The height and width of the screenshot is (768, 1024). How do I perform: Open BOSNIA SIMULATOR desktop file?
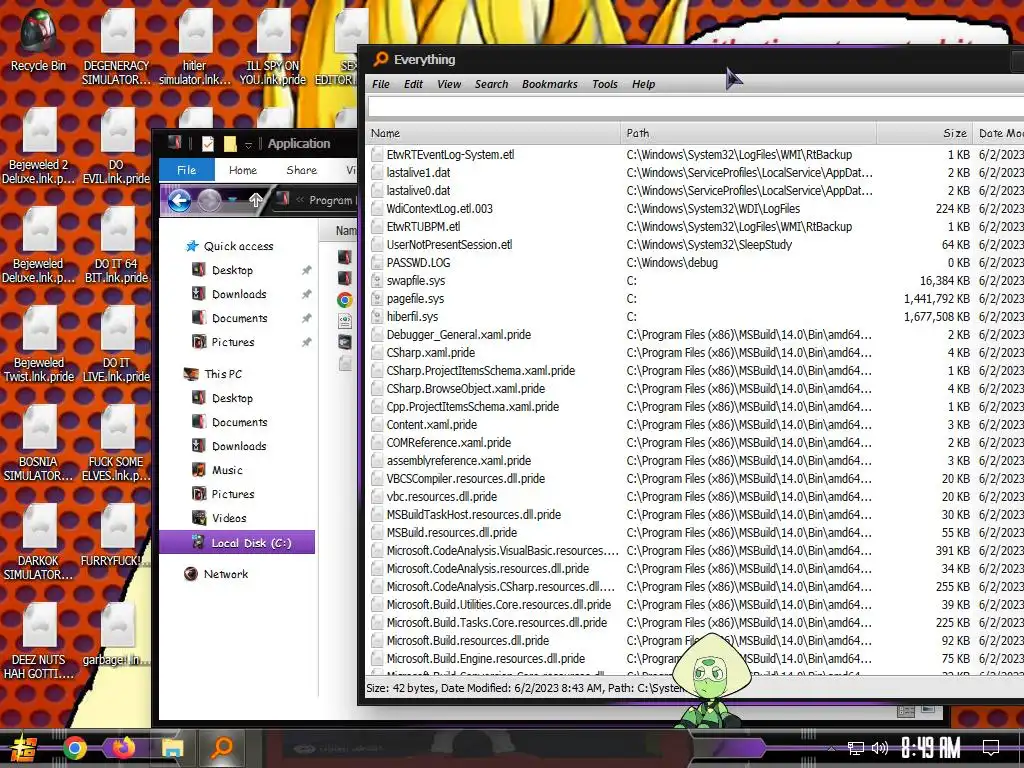[x=39, y=443]
